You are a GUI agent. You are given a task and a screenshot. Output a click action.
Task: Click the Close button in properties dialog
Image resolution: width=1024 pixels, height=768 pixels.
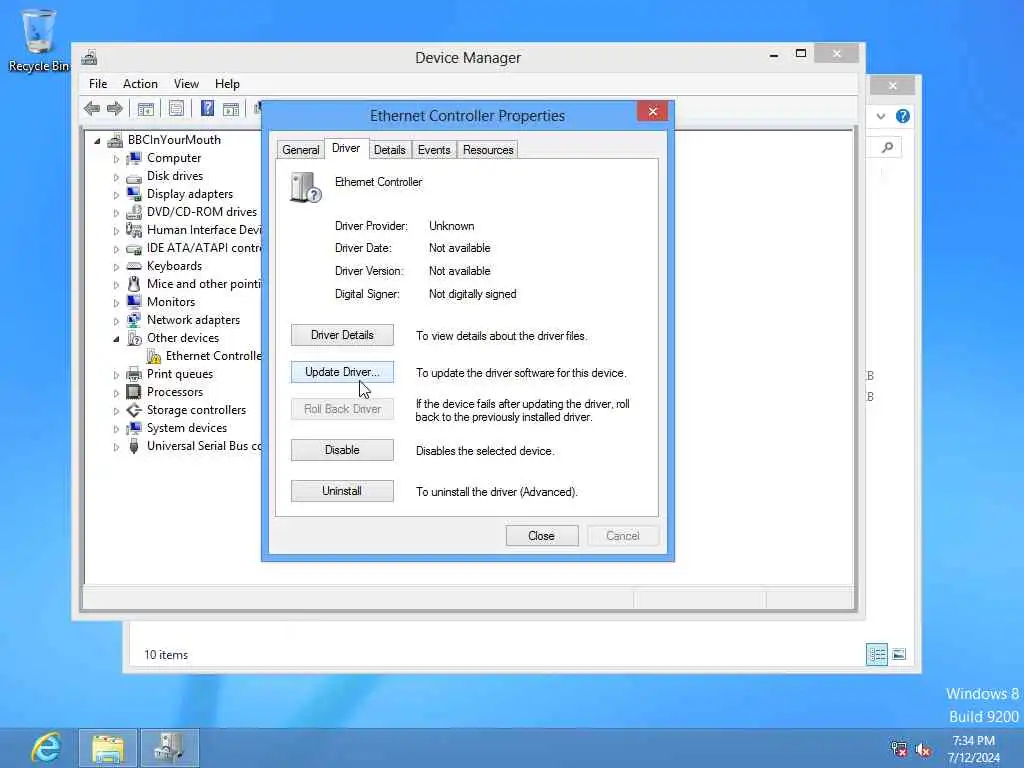tap(542, 536)
